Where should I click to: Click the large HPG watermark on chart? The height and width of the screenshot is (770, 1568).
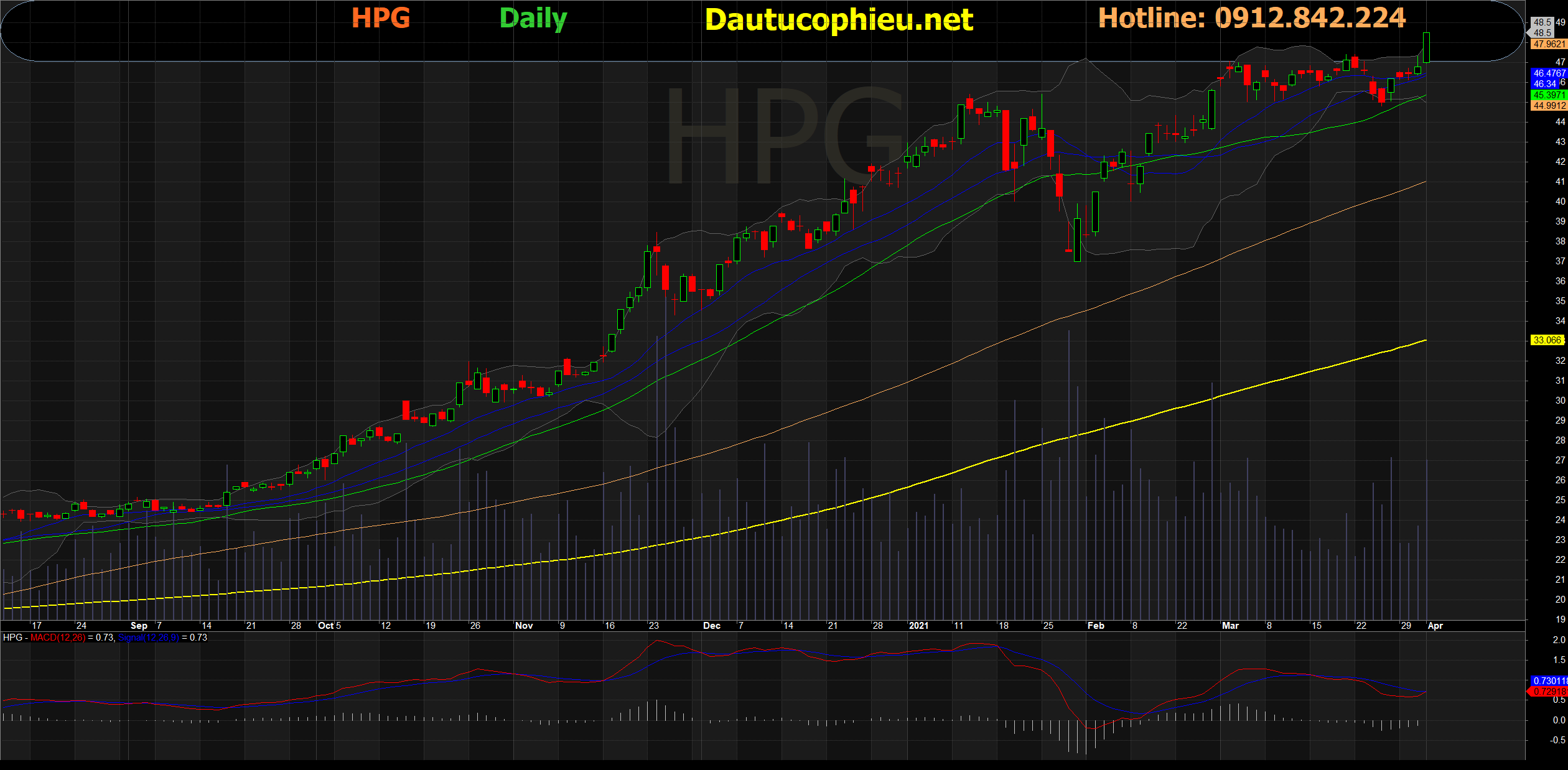[x=784, y=136]
